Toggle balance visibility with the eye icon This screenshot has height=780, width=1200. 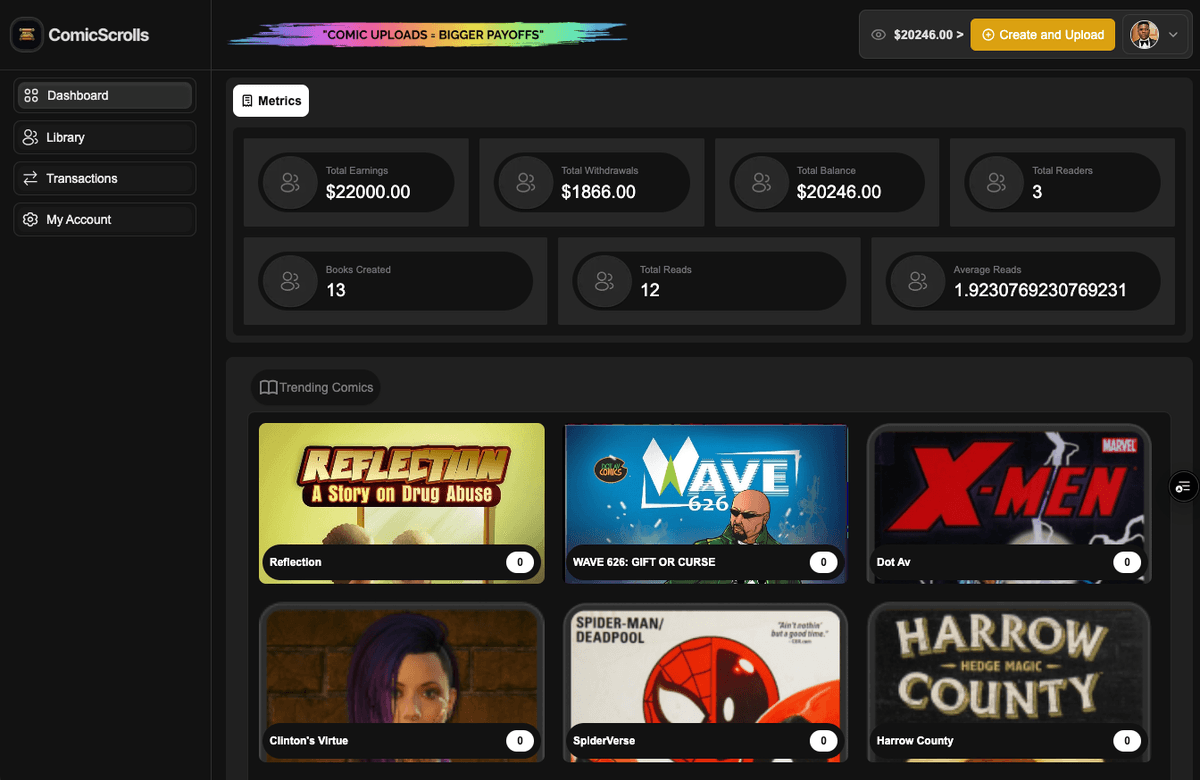[x=878, y=33]
